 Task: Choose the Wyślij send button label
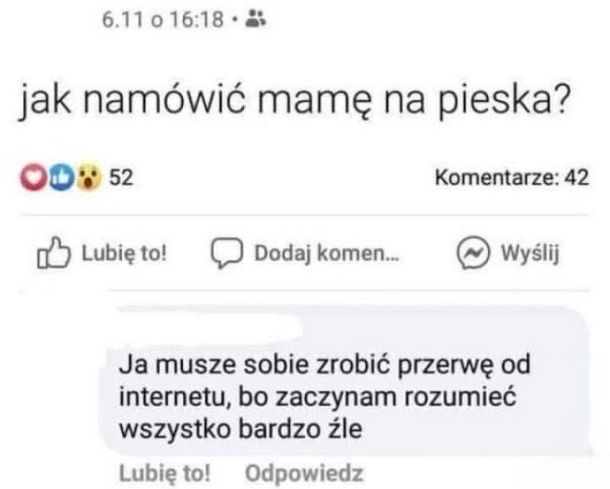(x=530, y=253)
